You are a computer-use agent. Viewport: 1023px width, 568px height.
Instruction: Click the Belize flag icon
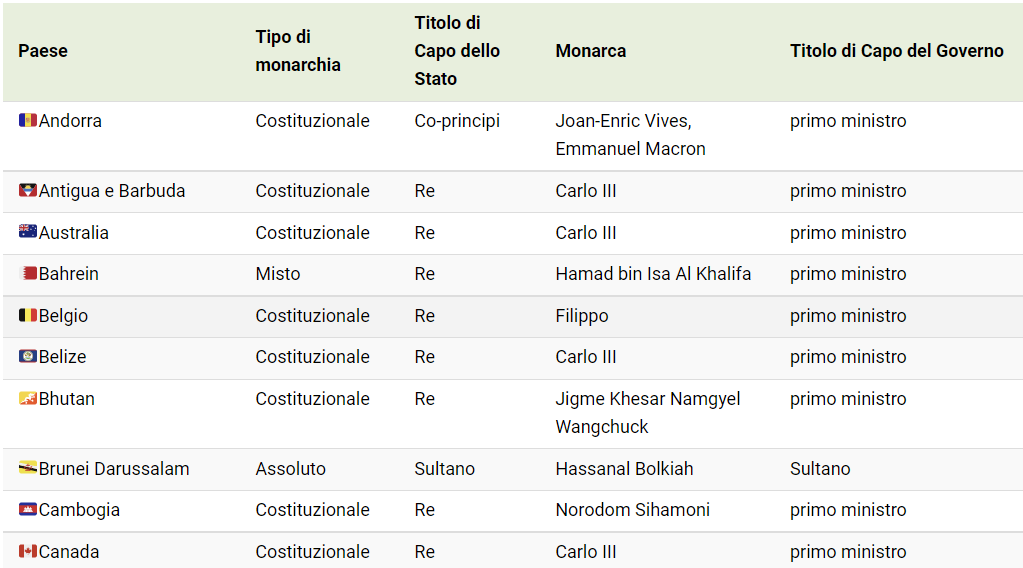pyautogui.click(x=28, y=357)
